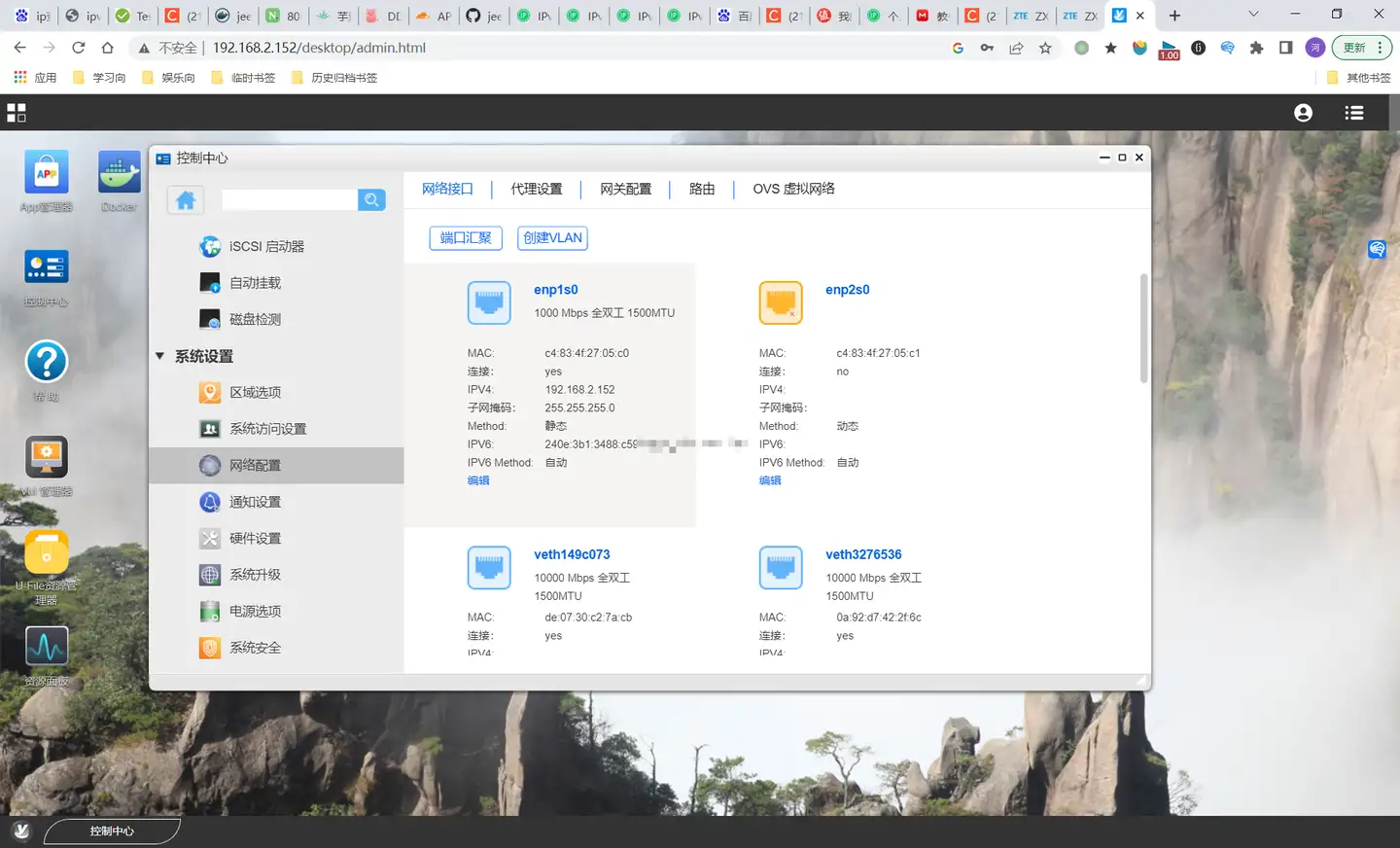1400x848 pixels.
Task: Click the interface list vertical scrollbar
Action: pos(1144,328)
